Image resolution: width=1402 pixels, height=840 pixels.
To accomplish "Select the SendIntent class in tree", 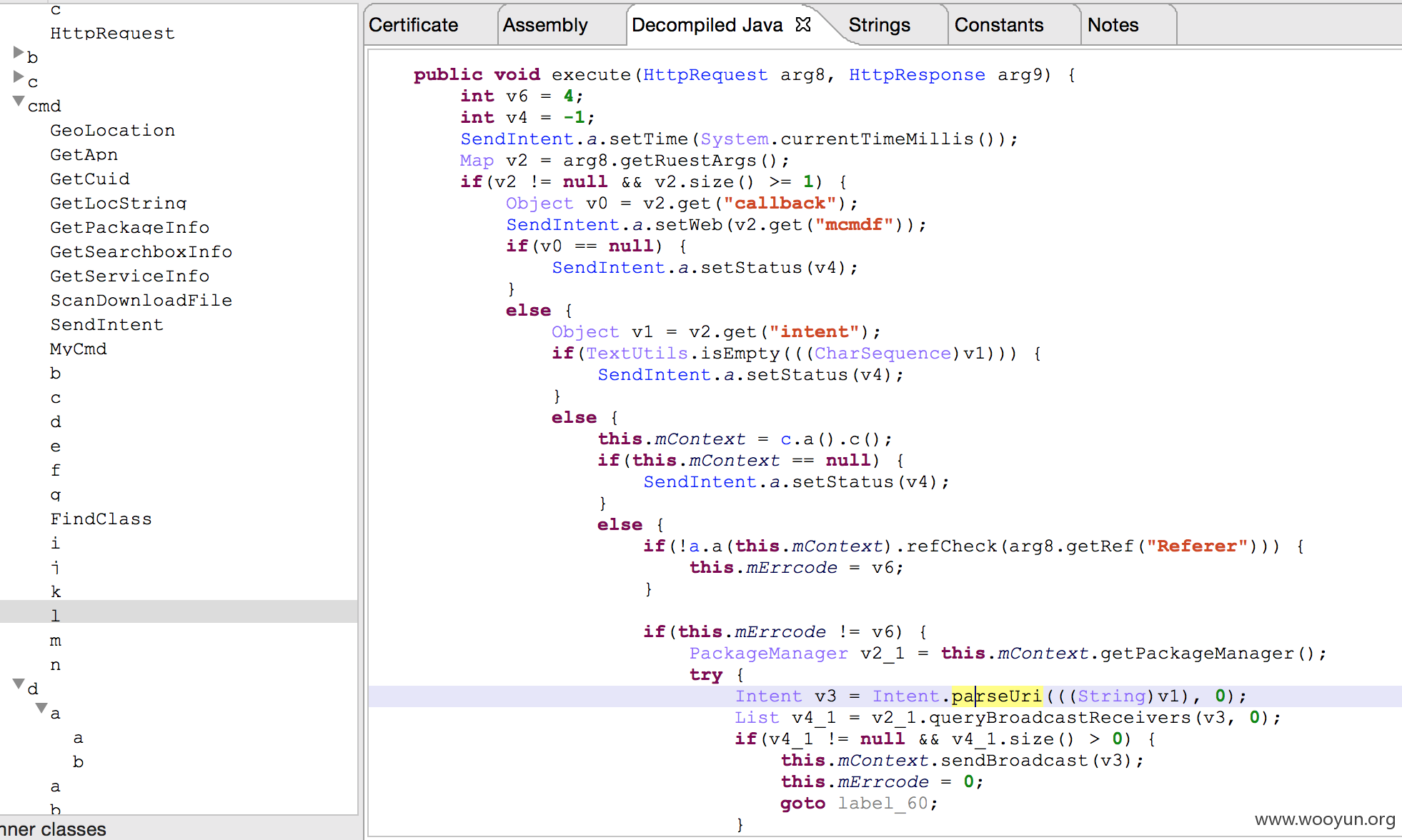I will coord(106,324).
